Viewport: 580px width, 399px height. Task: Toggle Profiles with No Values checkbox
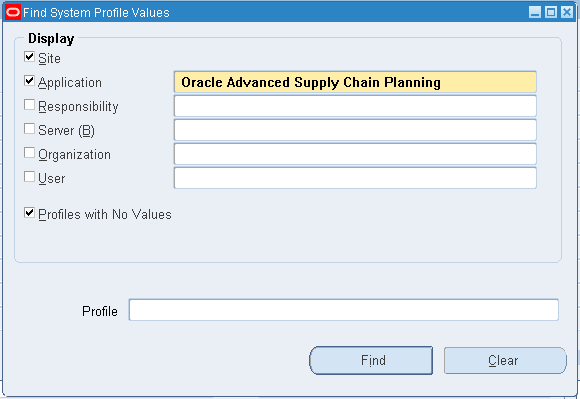[30, 213]
